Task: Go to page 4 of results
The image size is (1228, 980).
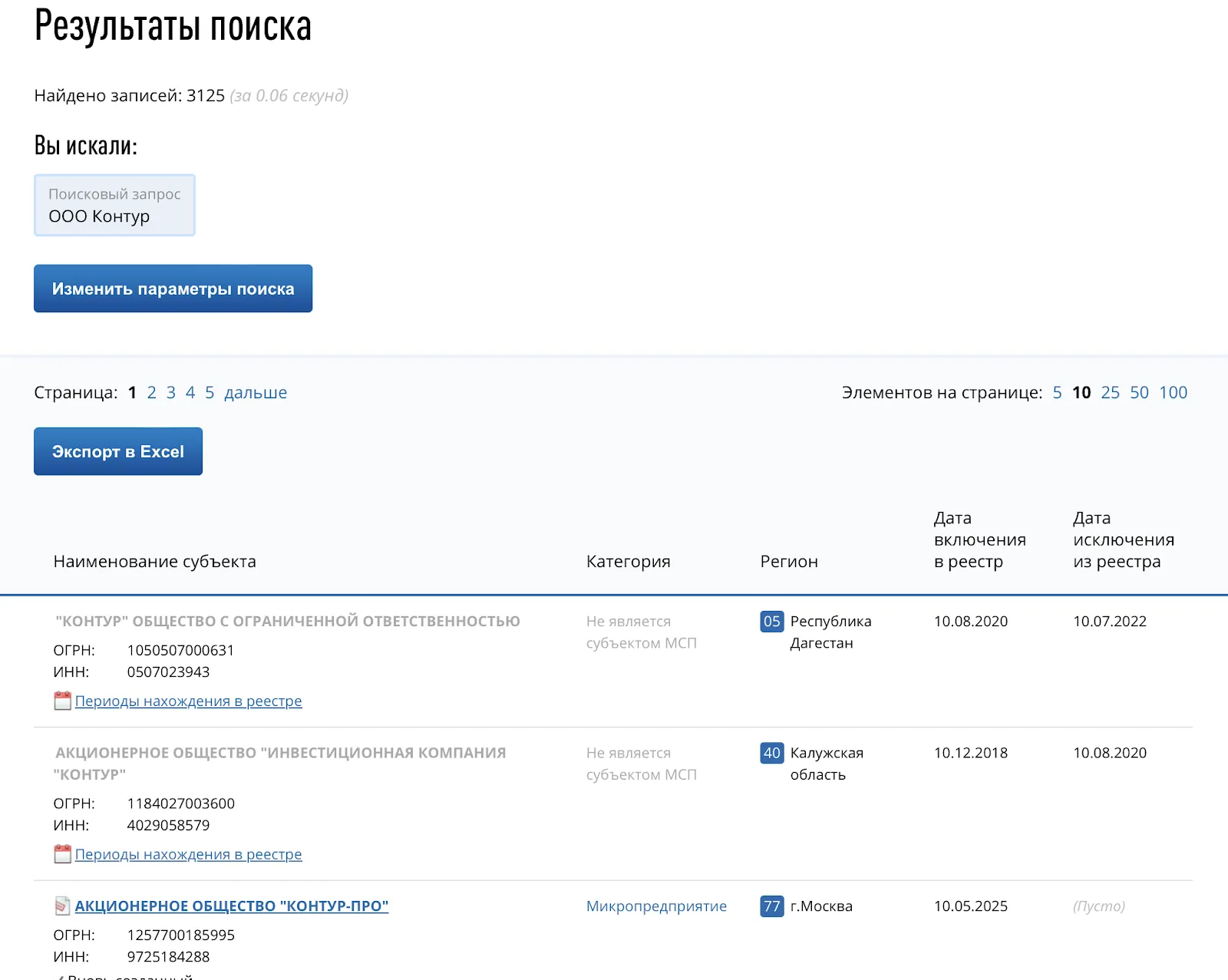Action: pos(190,392)
